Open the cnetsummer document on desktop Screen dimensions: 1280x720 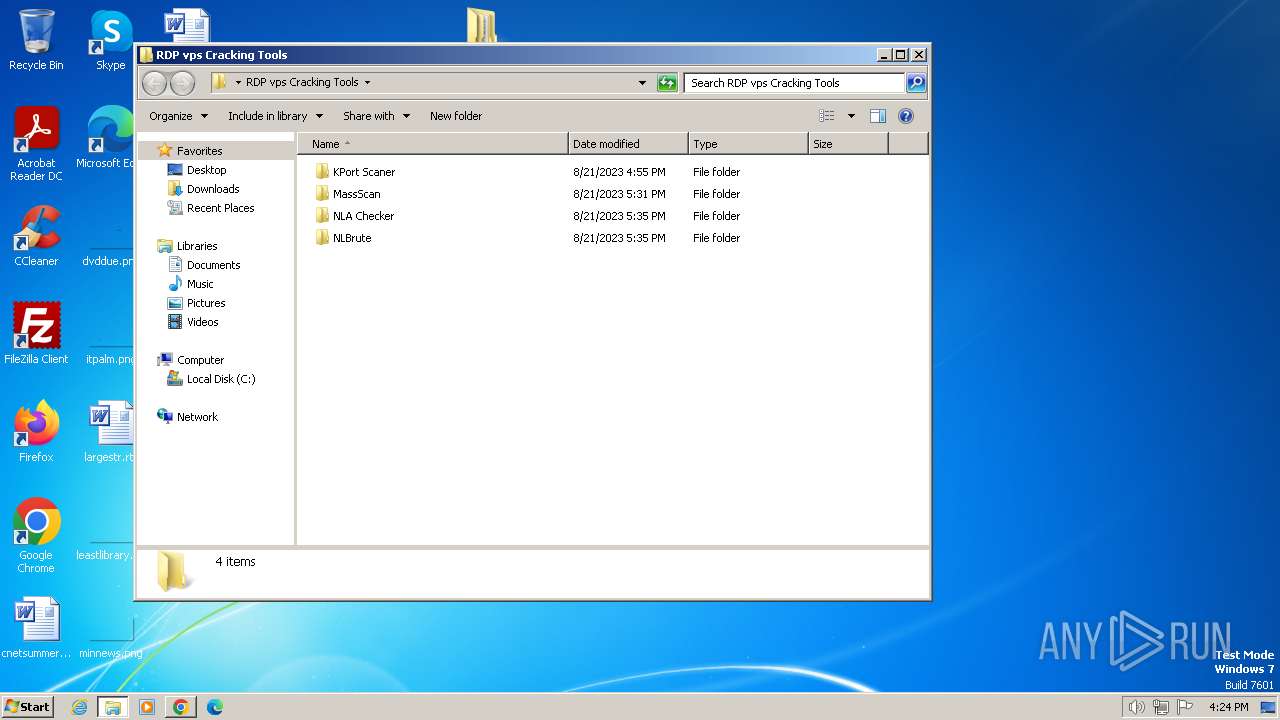36,627
